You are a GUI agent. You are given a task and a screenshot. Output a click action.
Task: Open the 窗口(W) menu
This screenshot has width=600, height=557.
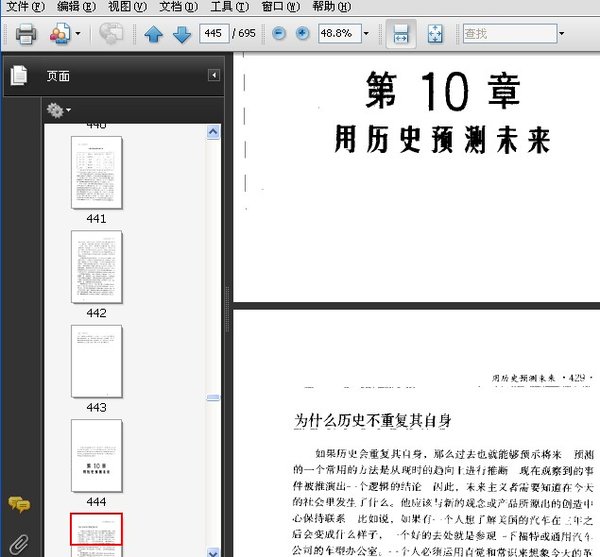tap(280, 7)
